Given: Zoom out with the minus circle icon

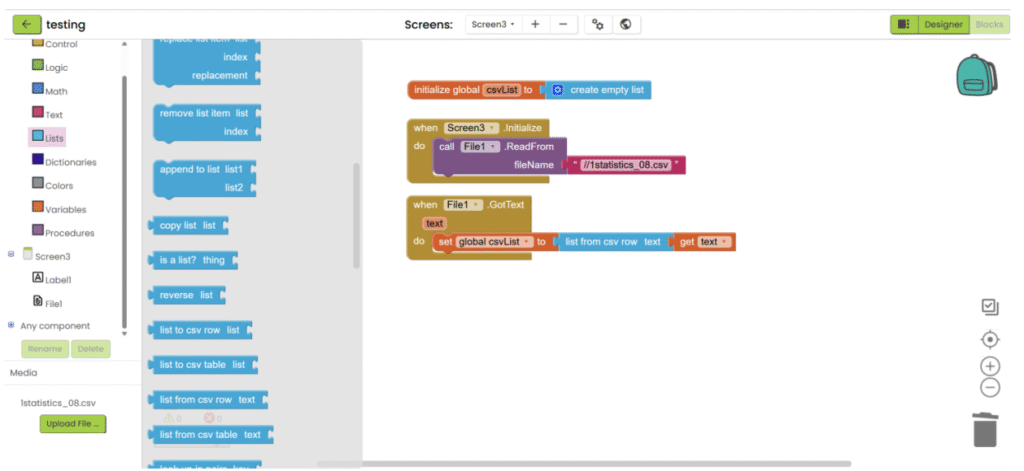Looking at the screenshot, I should pos(989,387).
